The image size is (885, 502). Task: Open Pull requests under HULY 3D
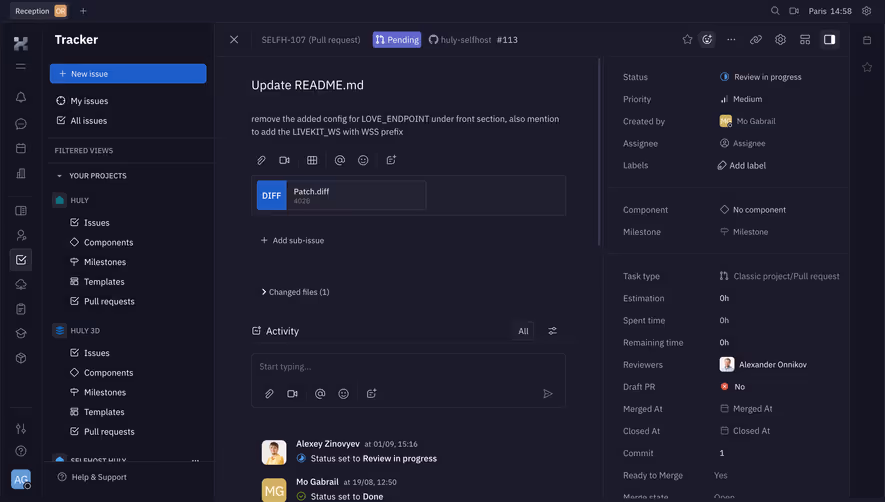[109, 431]
